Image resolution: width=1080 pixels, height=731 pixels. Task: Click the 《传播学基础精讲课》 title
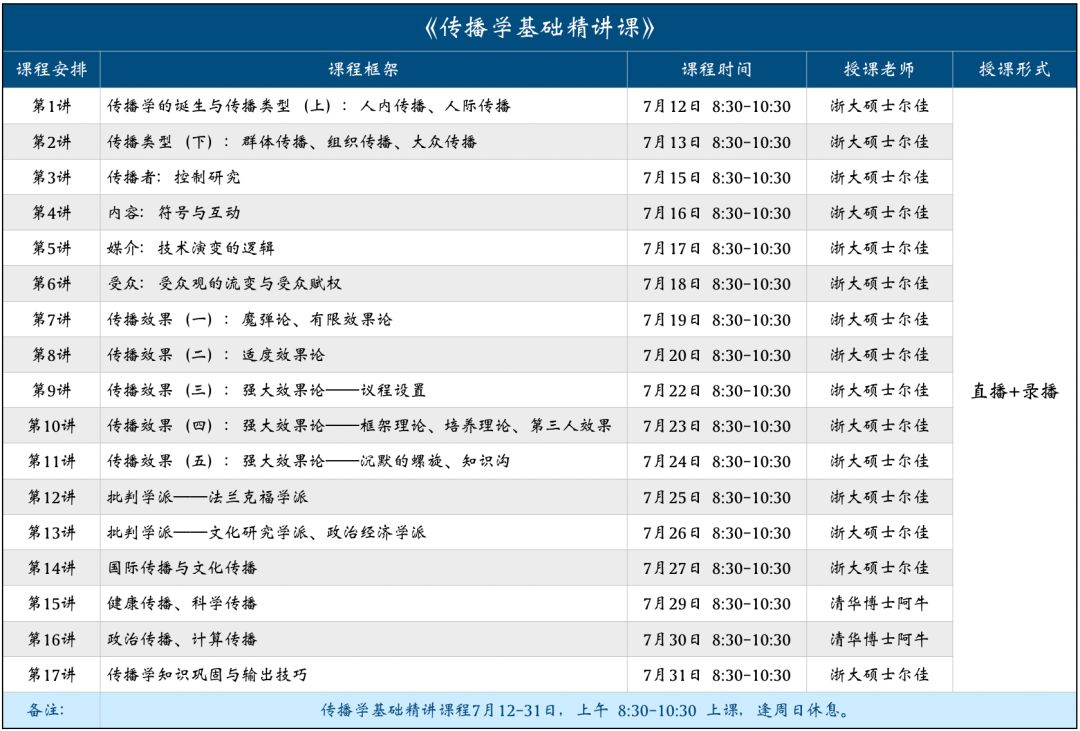click(540, 26)
